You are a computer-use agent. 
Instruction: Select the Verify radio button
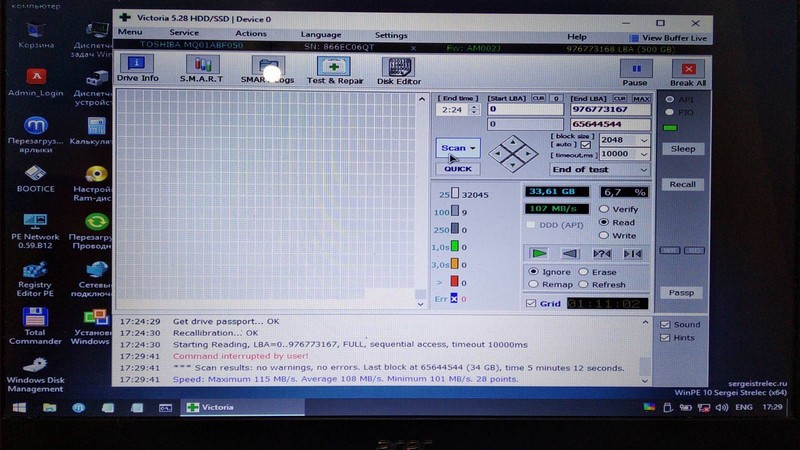pos(603,208)
